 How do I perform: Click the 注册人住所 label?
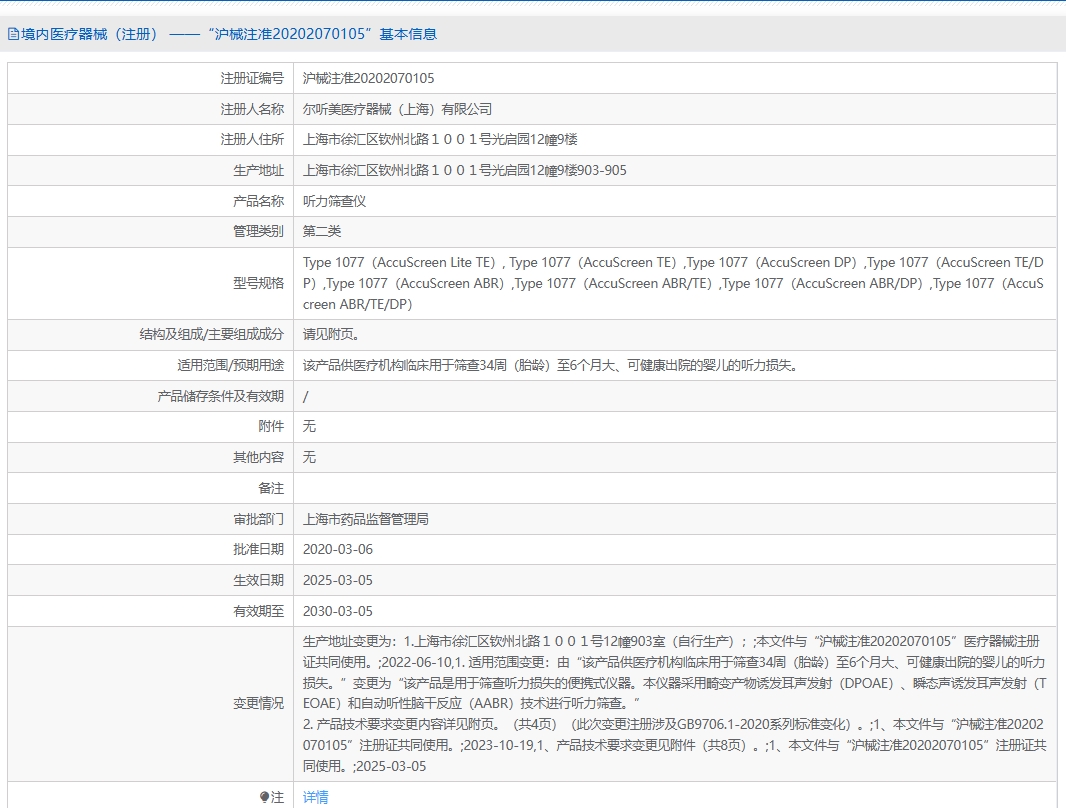click(x=252, y=139)
